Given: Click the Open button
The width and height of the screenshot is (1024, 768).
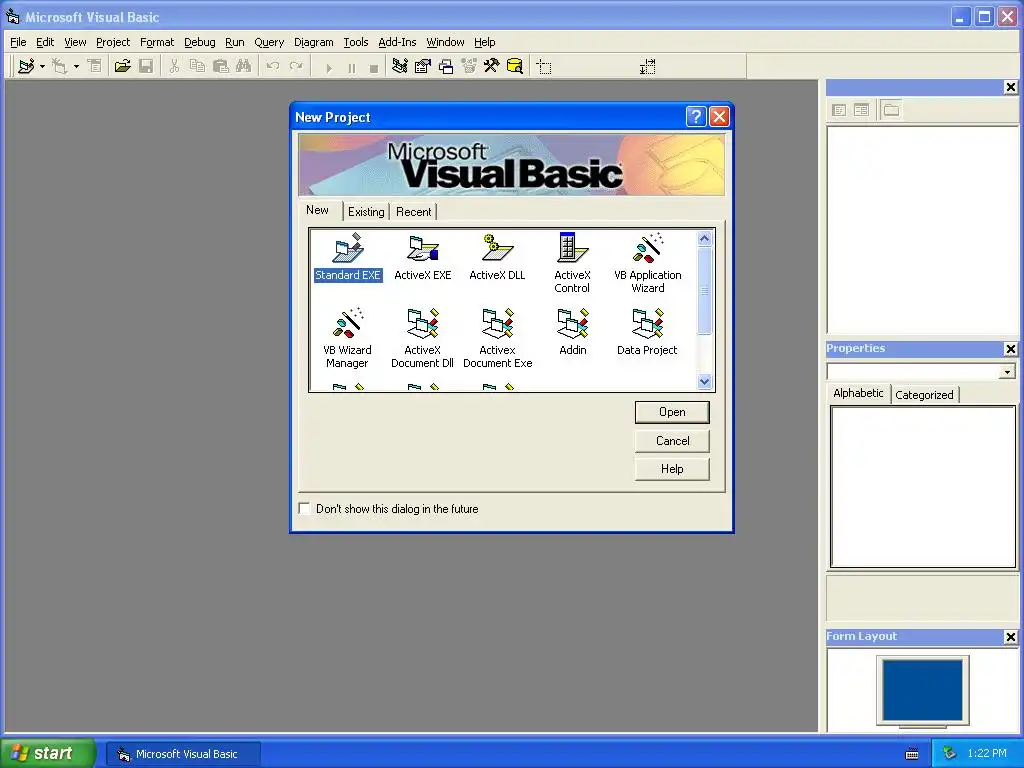Looking at the screenshot, I should point(672,412).
